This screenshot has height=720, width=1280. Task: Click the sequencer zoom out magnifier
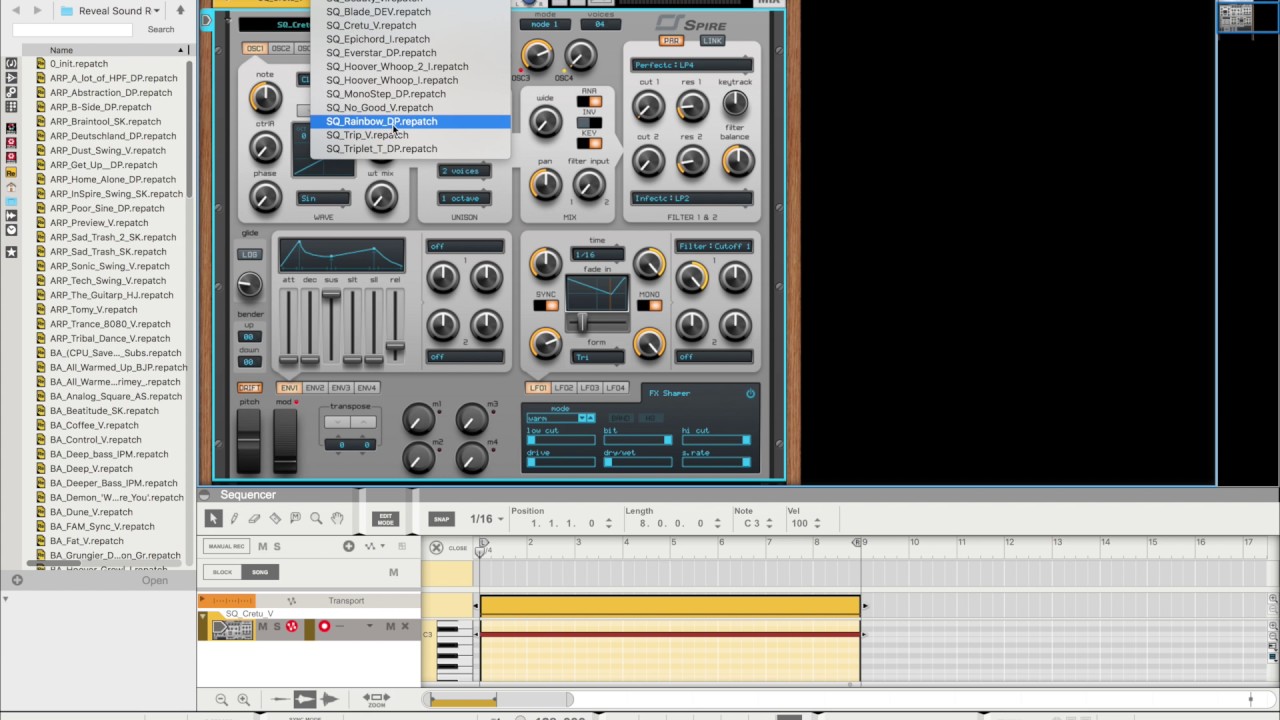coord(222,700)
